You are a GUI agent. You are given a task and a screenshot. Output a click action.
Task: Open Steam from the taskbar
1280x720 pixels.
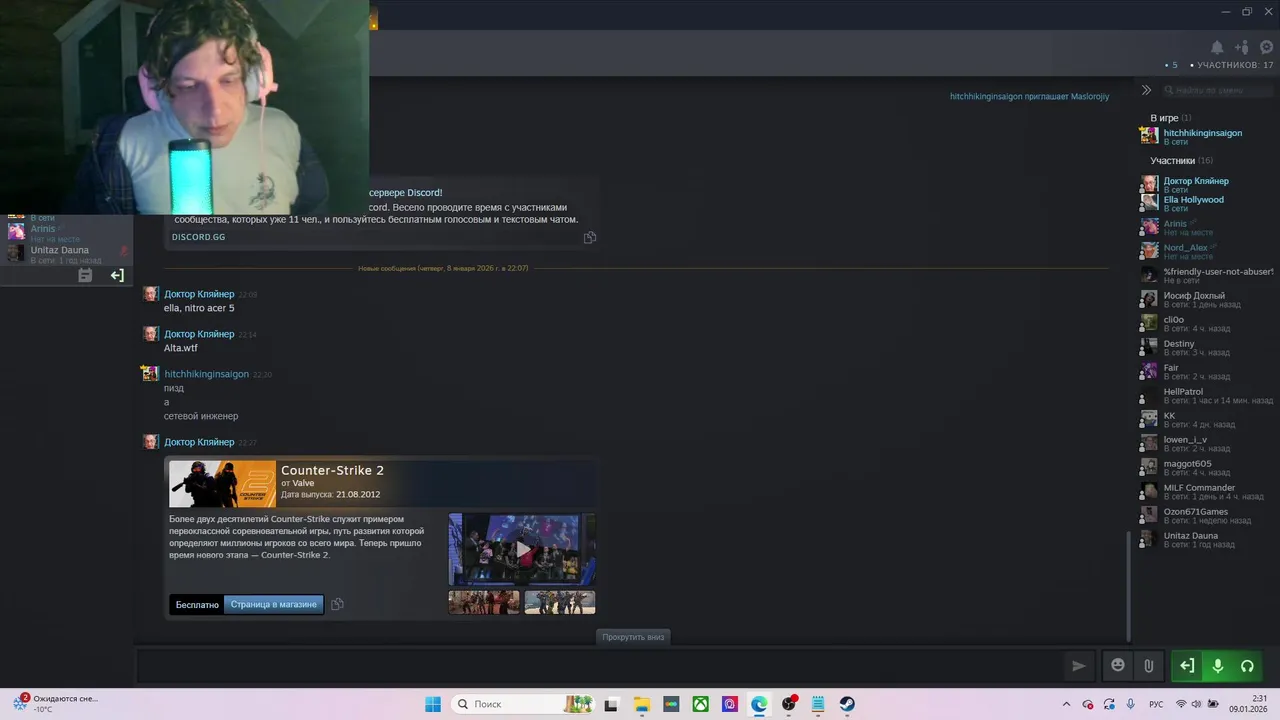tap(848, 704)
